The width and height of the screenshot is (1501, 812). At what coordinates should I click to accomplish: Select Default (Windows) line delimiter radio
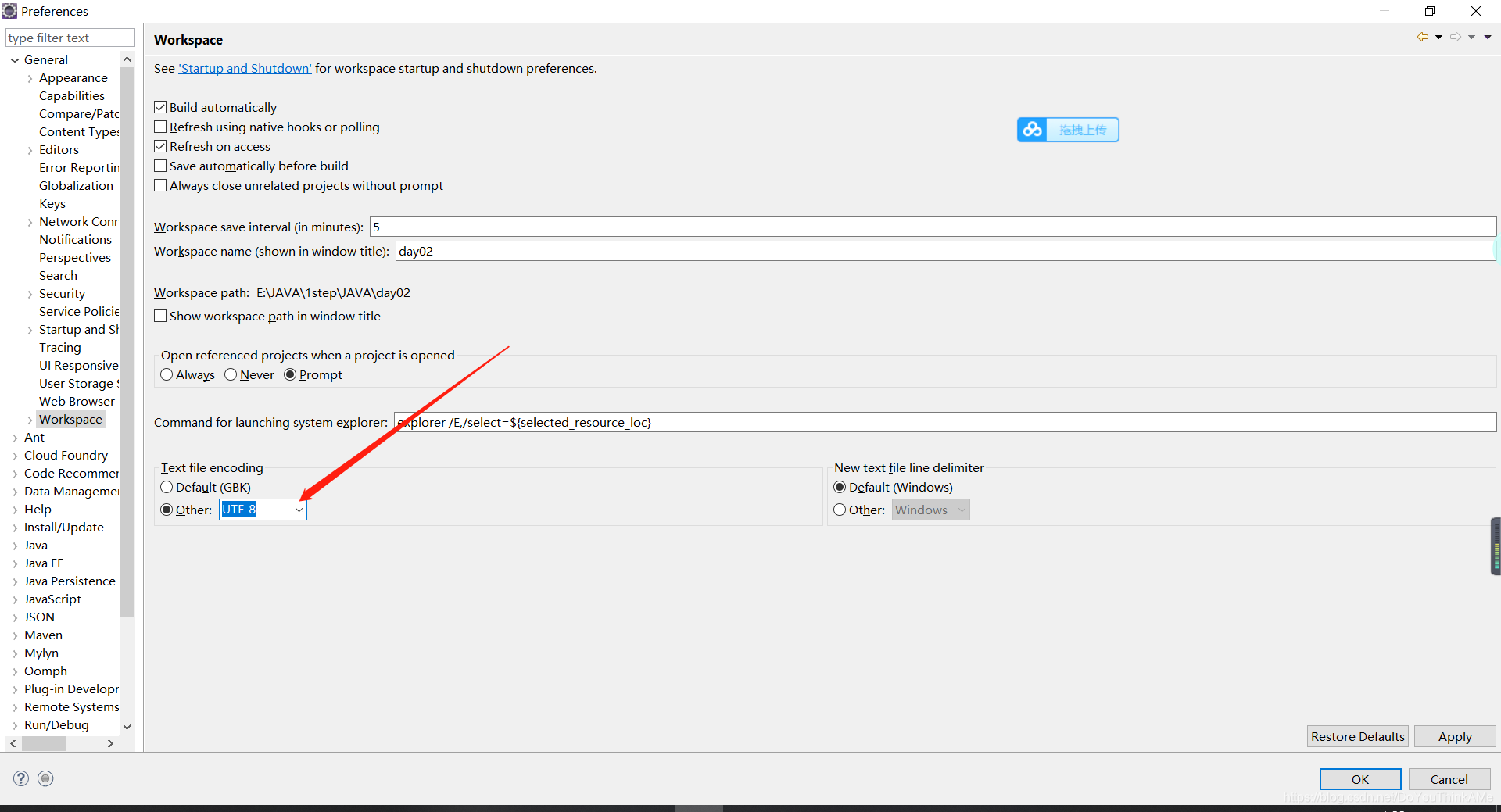point(840,487)
